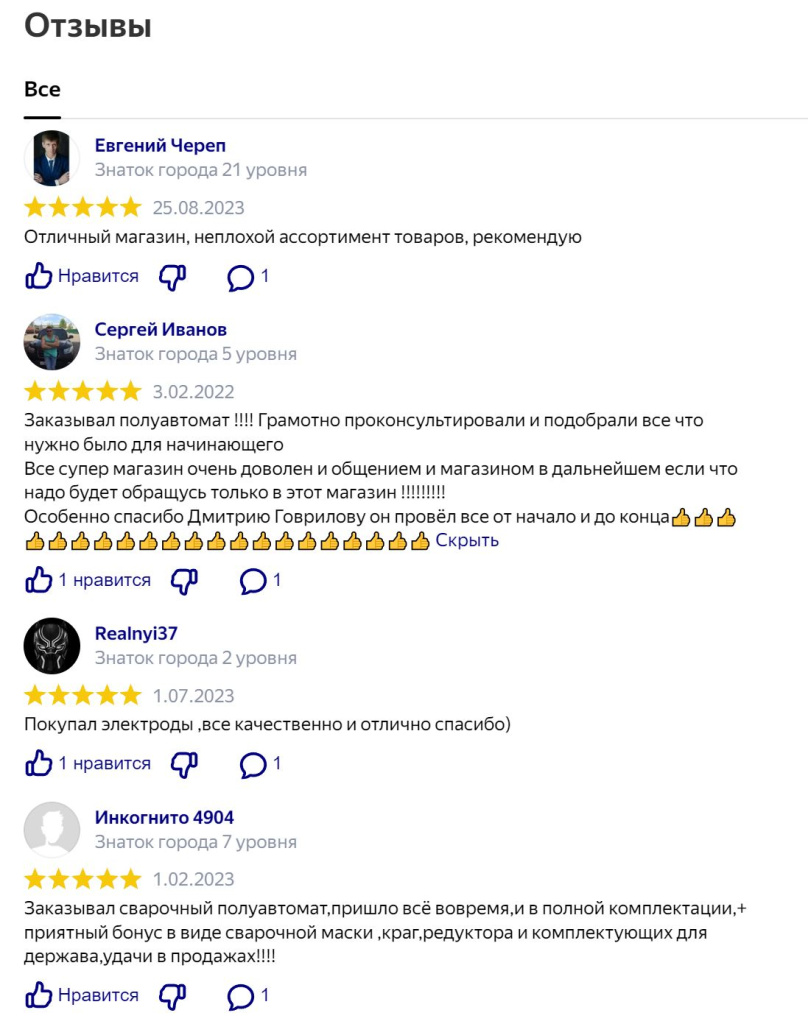Image resolution: width=808 pixels, height=1024 pixels.
Task: Click Евгений Череп's avatar photo
Action: coord(52,158)
